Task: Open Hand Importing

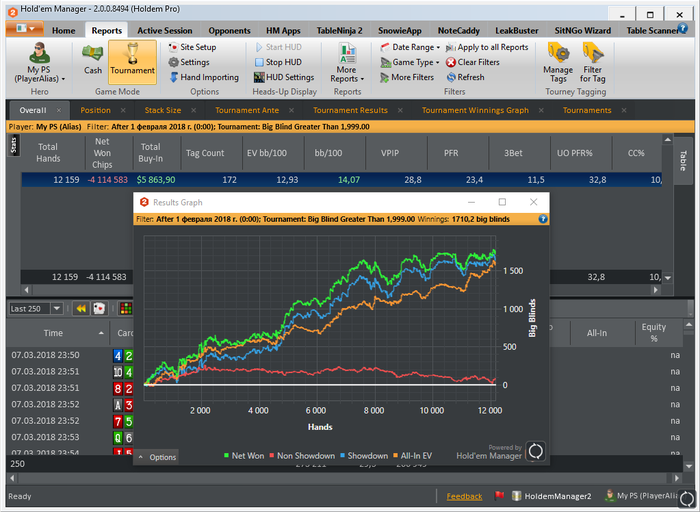Action: pos(204,77)
